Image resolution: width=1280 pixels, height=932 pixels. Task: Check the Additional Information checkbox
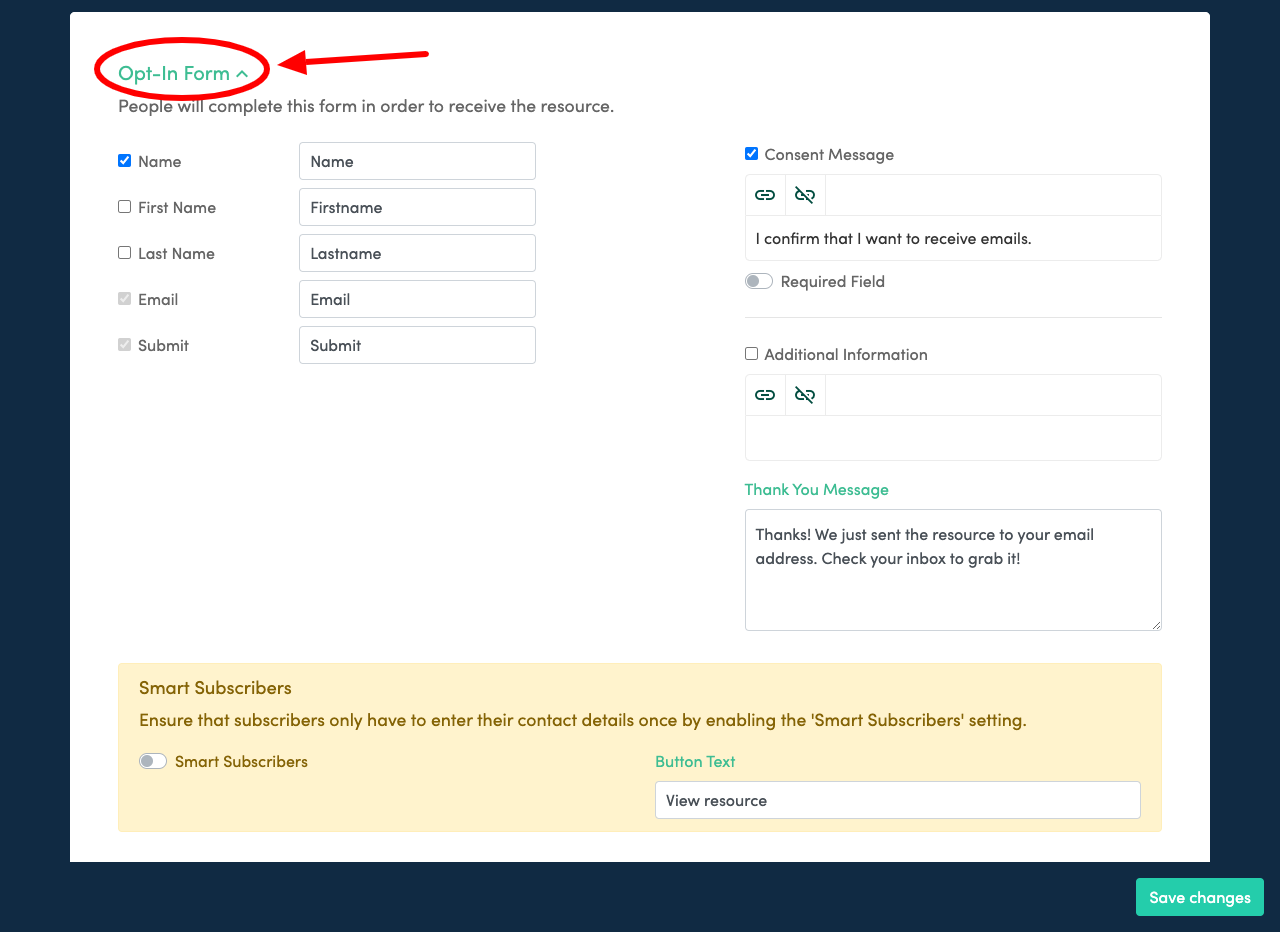click(751, 353)
